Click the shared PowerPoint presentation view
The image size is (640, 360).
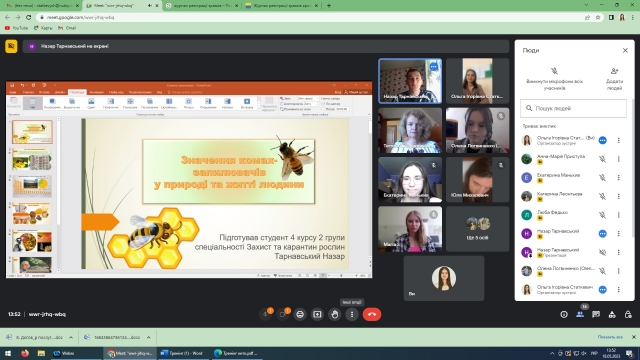189,180
